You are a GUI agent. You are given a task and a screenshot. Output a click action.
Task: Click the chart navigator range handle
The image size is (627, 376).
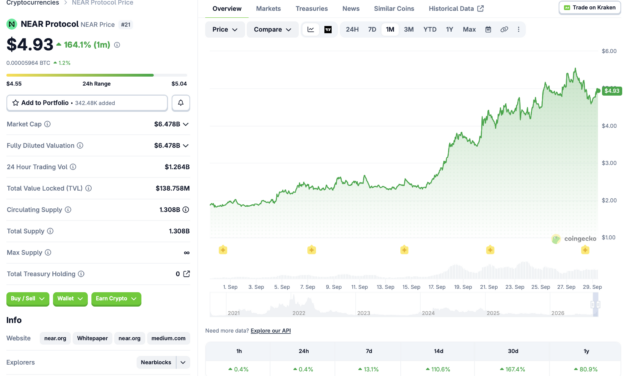coord(595,305)
